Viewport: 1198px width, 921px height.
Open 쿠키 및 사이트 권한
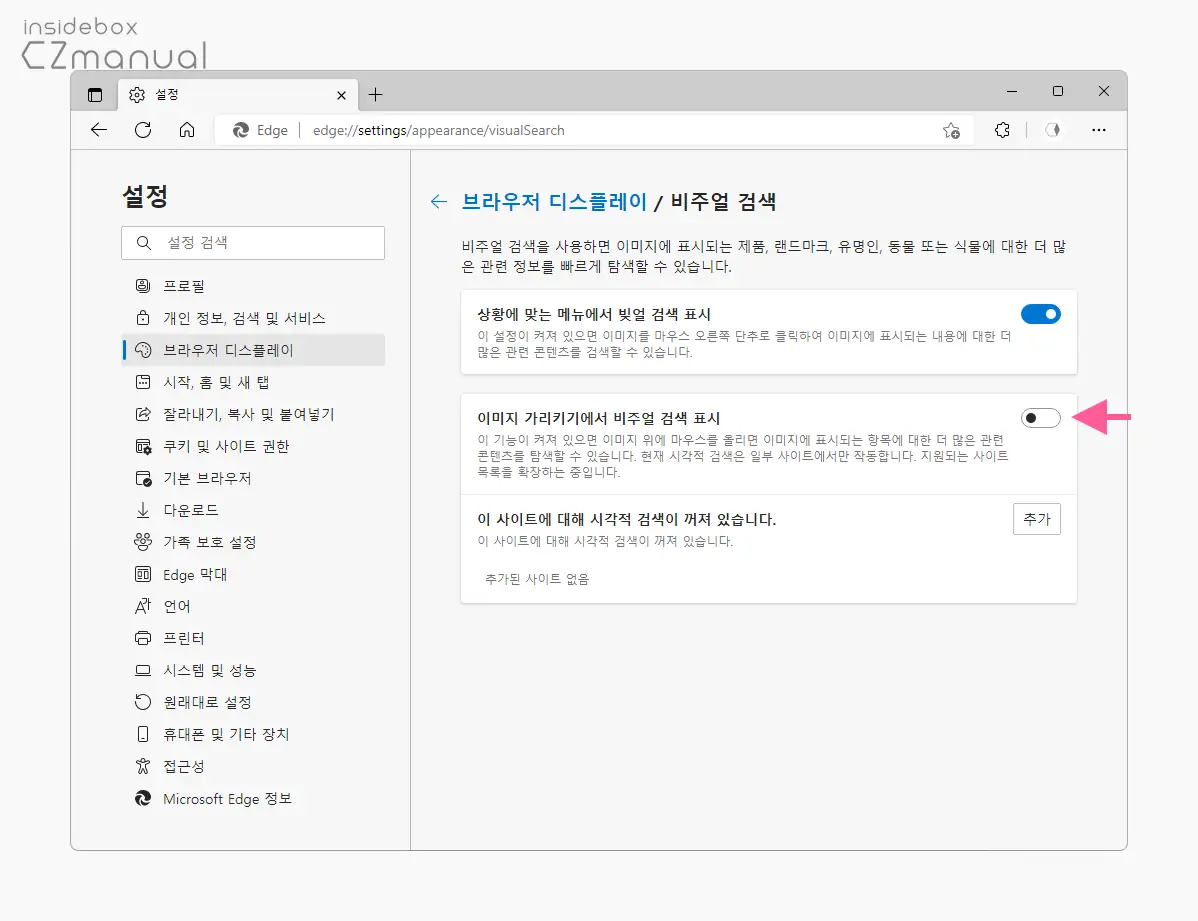coord(253,446)
